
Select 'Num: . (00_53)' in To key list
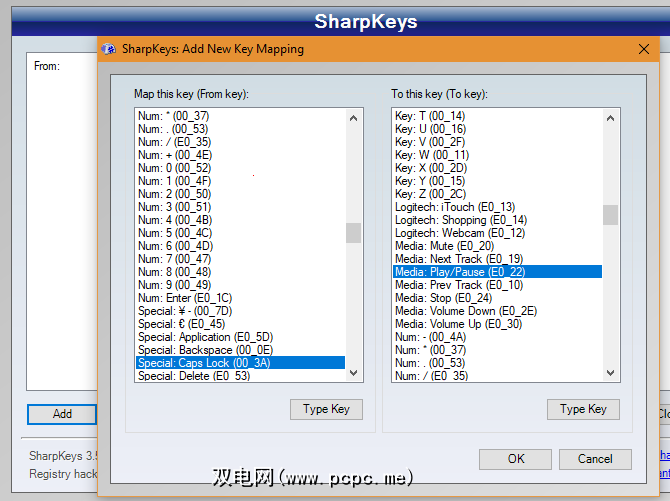click(497, 362)
